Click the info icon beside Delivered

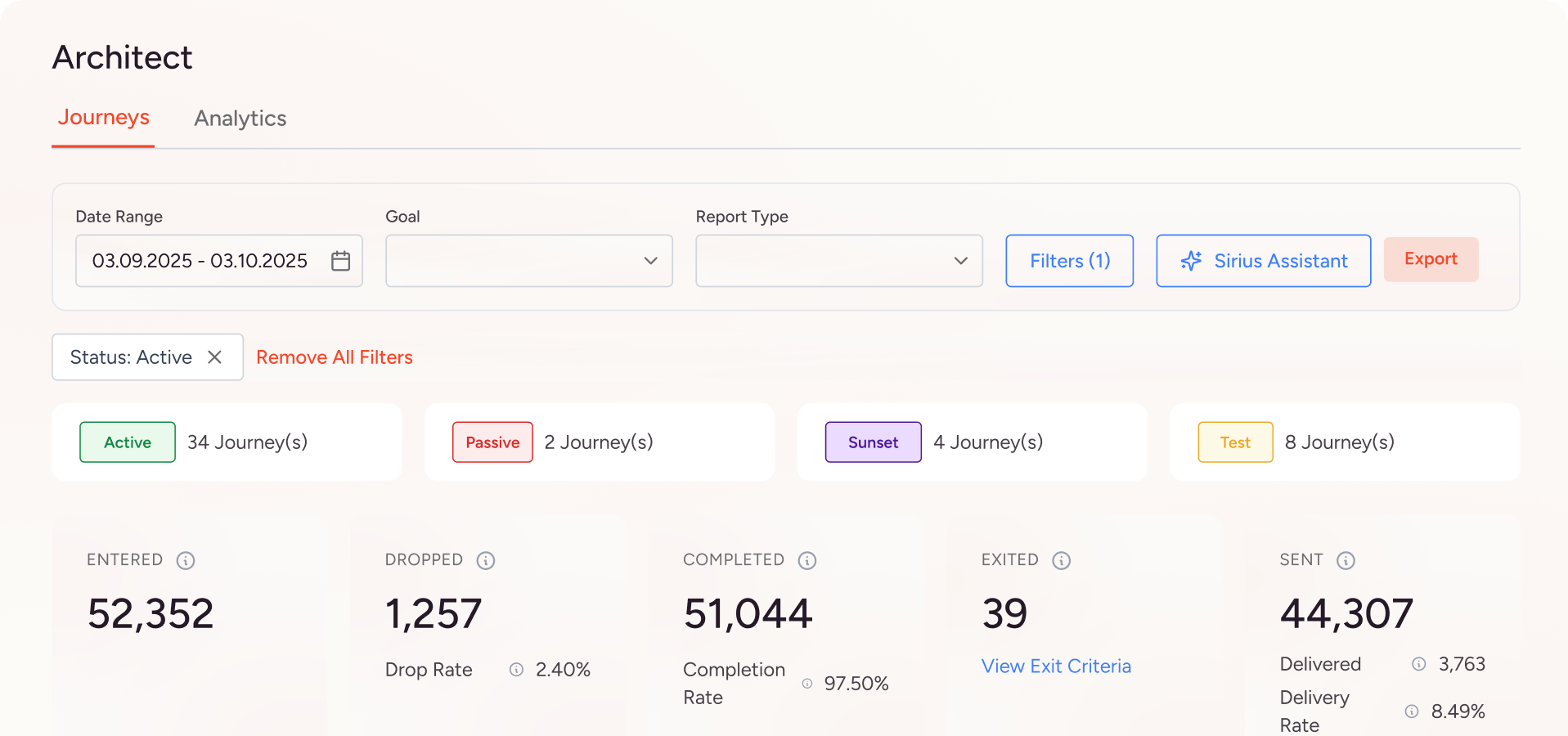point(1419,664)
